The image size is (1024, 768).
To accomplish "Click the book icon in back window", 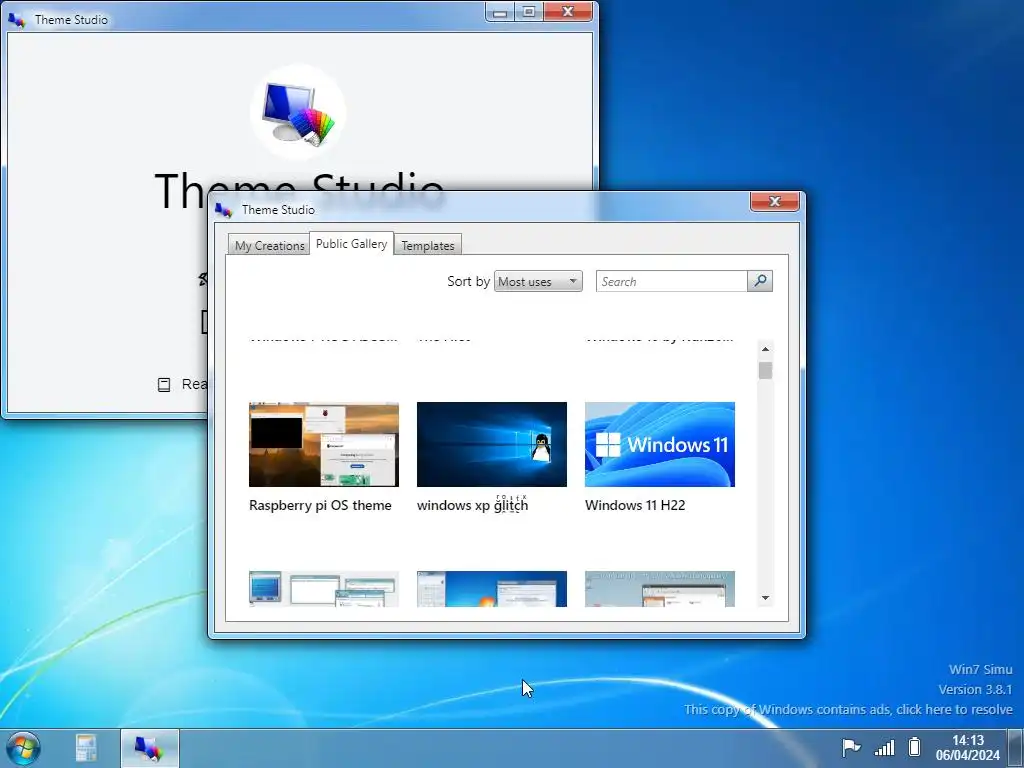I will coord(164,385).
